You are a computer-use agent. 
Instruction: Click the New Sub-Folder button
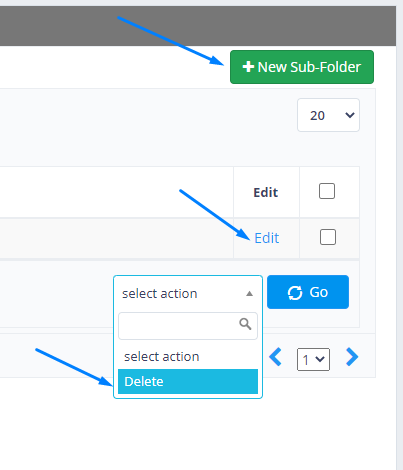302,67
